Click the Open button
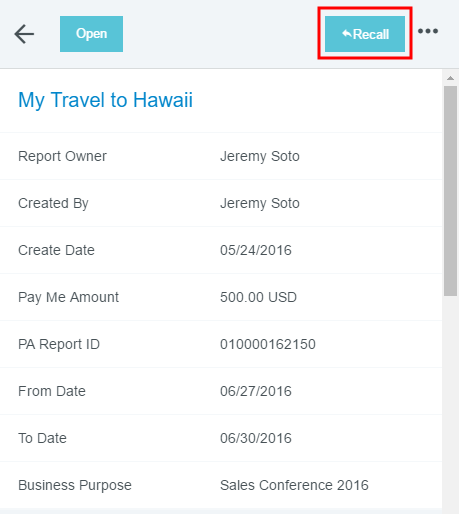Image resolution: width=459 pixels, height=514 pixels. point(91,34)
